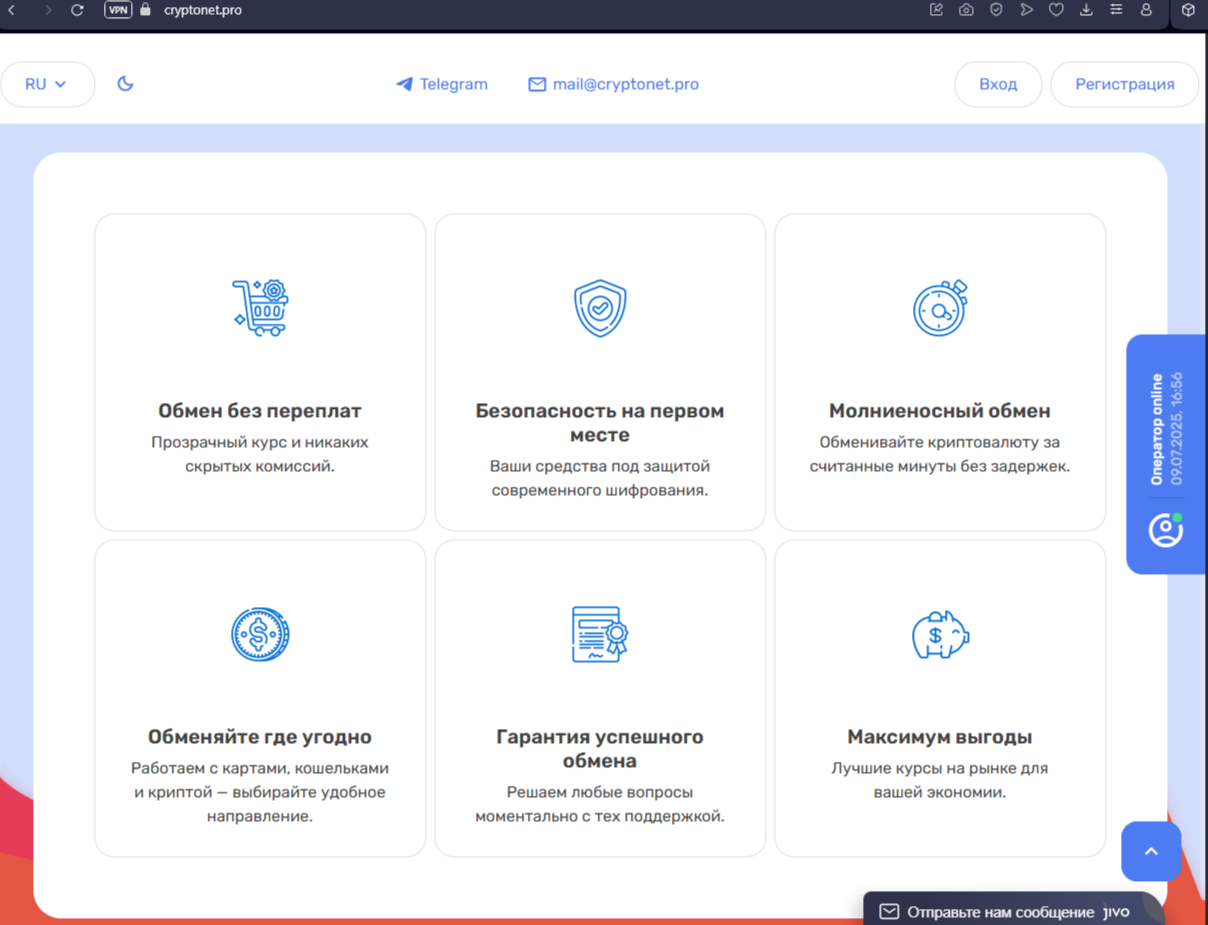Click text Прозрачный курс и никаких скрытых комиссий
Viewport: 1208px width, 925px height.
(x=260, y=454)
